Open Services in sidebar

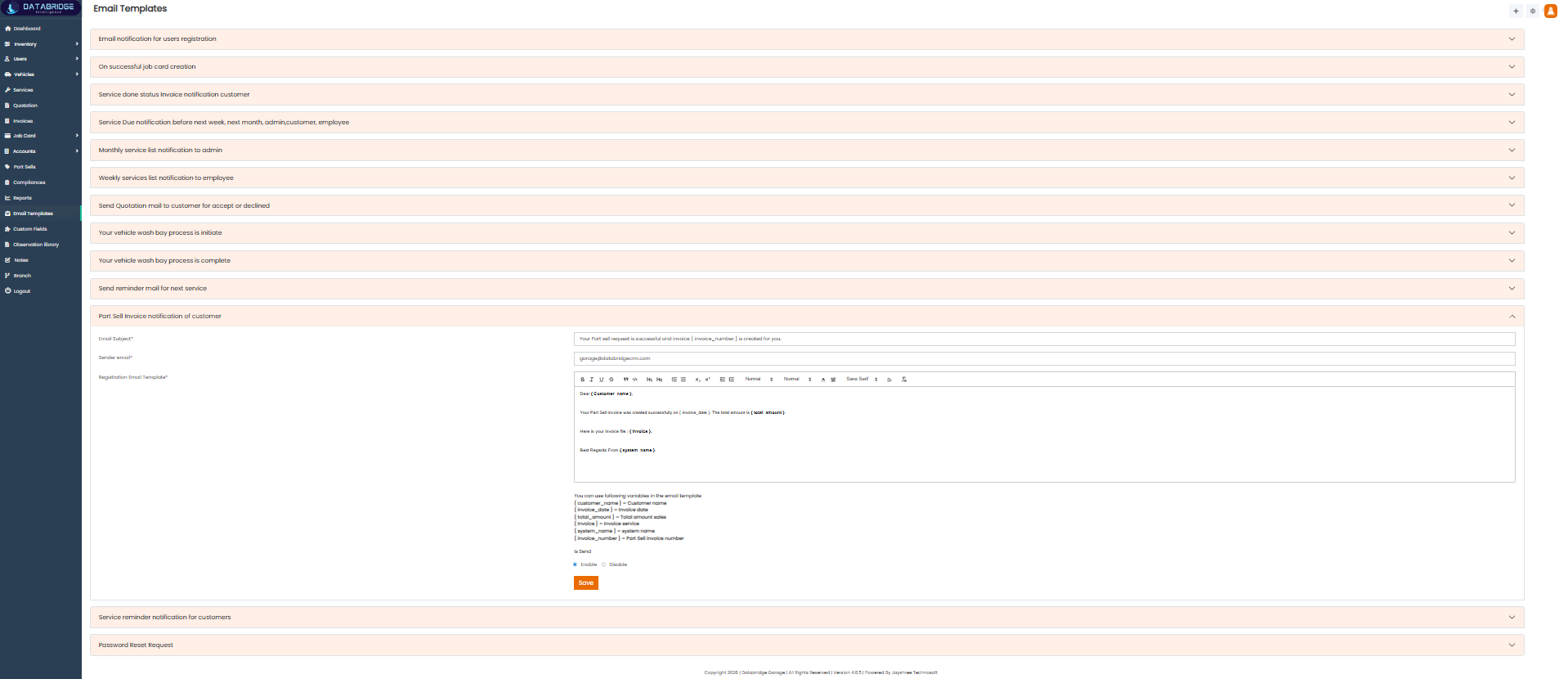pyautogui.click(x=40, y=90)
